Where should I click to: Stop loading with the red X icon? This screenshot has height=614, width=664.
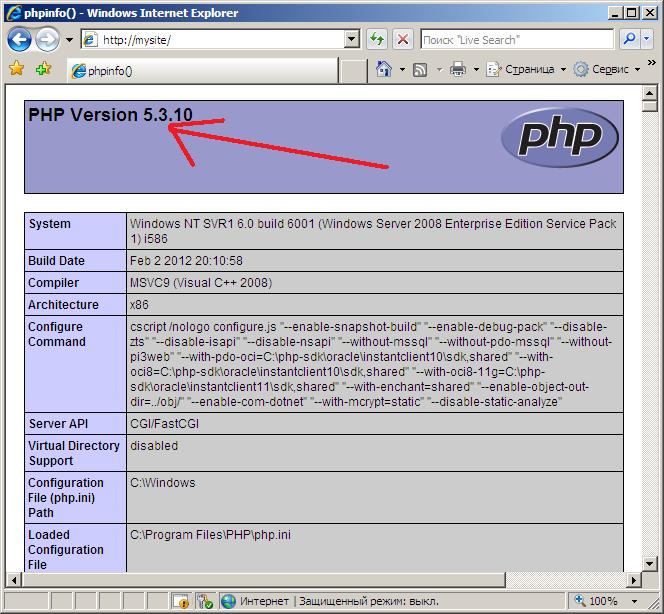pos(403,40)
